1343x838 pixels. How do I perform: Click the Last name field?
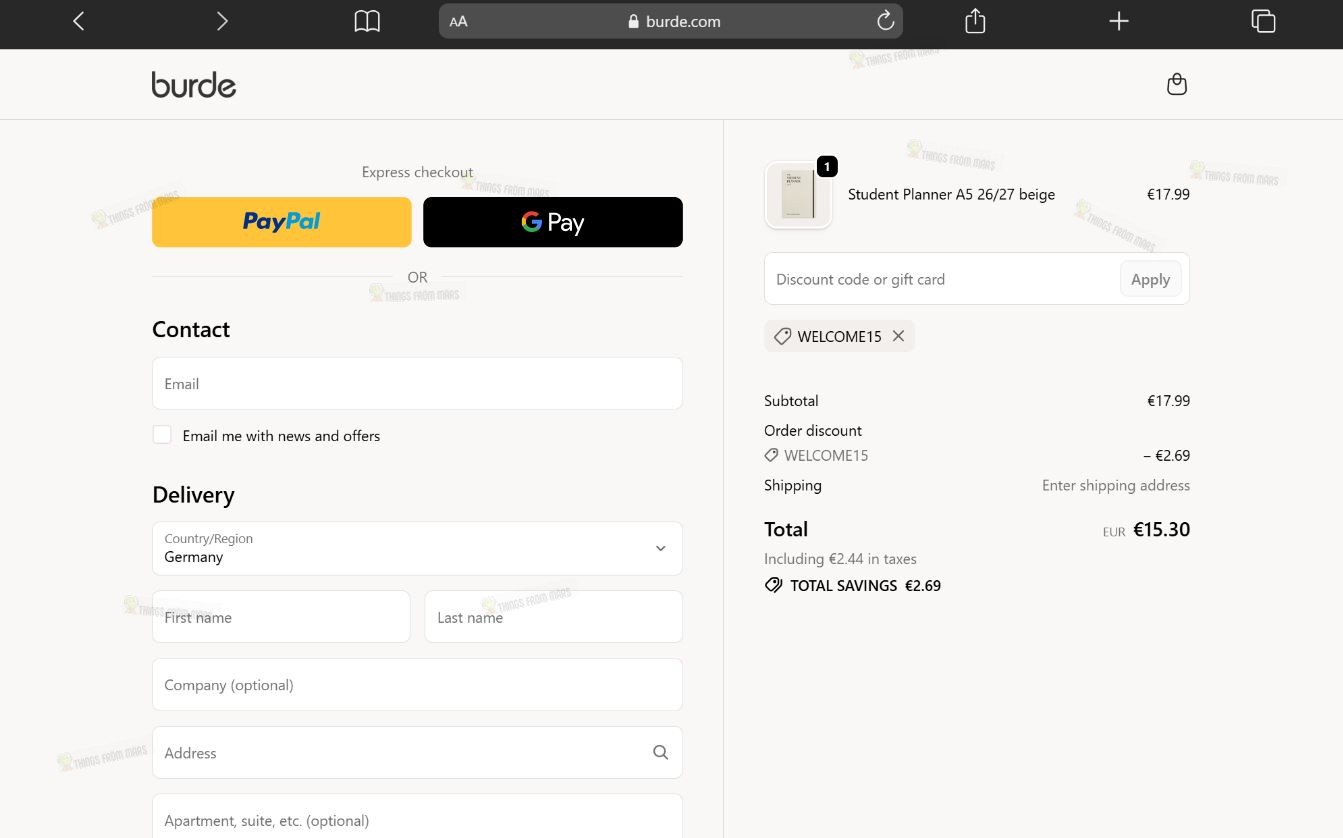tap(554, 617)
